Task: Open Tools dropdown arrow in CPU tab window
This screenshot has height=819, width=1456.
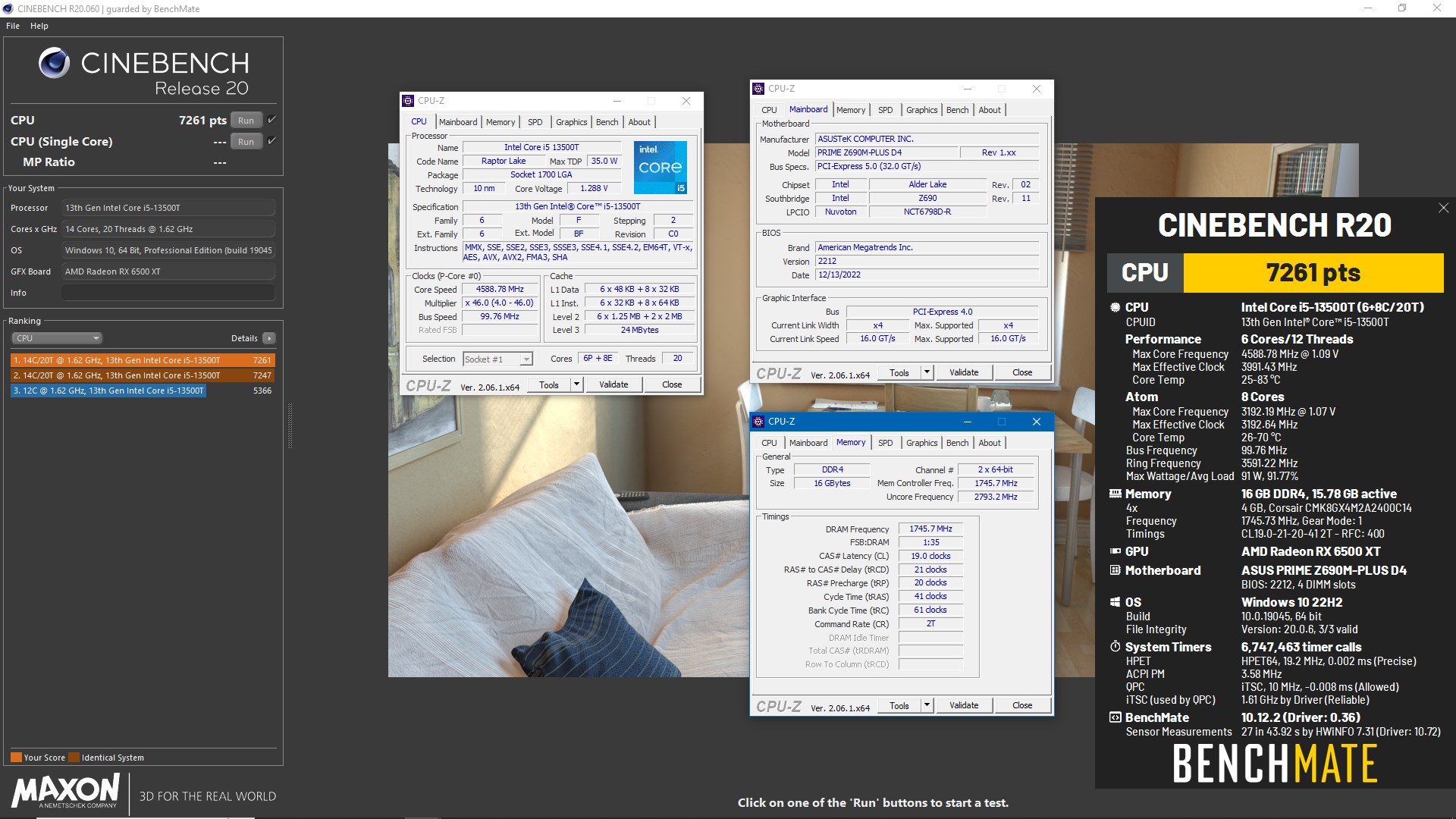Action: (x=576, y=385)
